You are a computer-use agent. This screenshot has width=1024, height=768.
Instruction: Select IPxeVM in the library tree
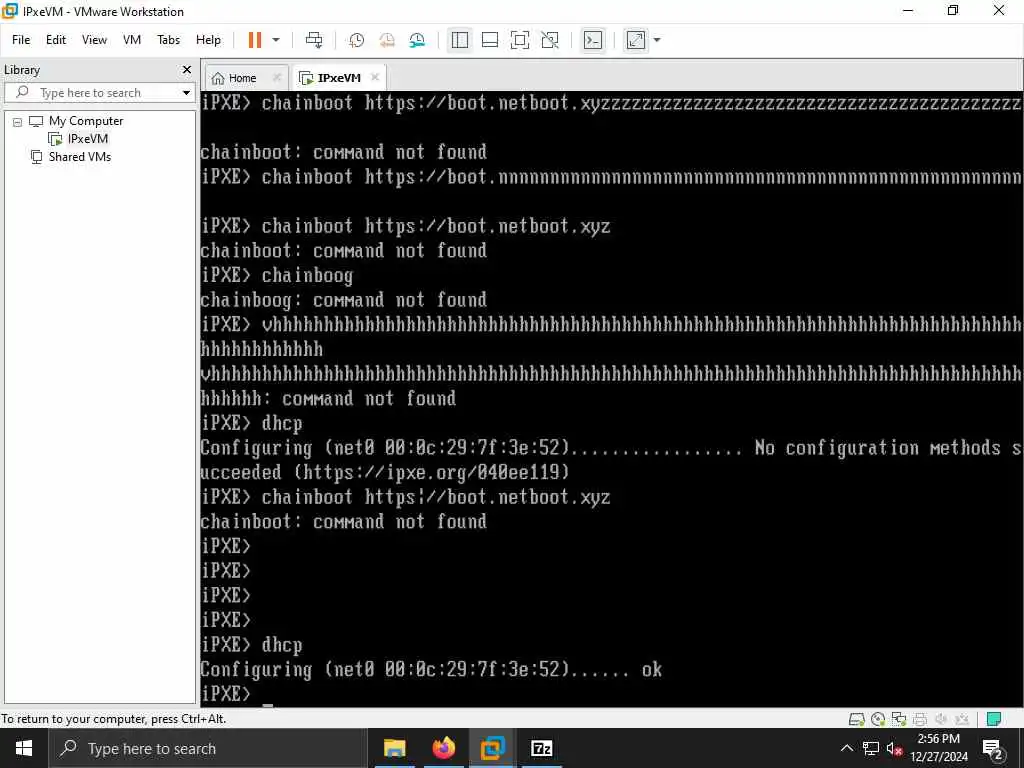click(x=88, y=138)
